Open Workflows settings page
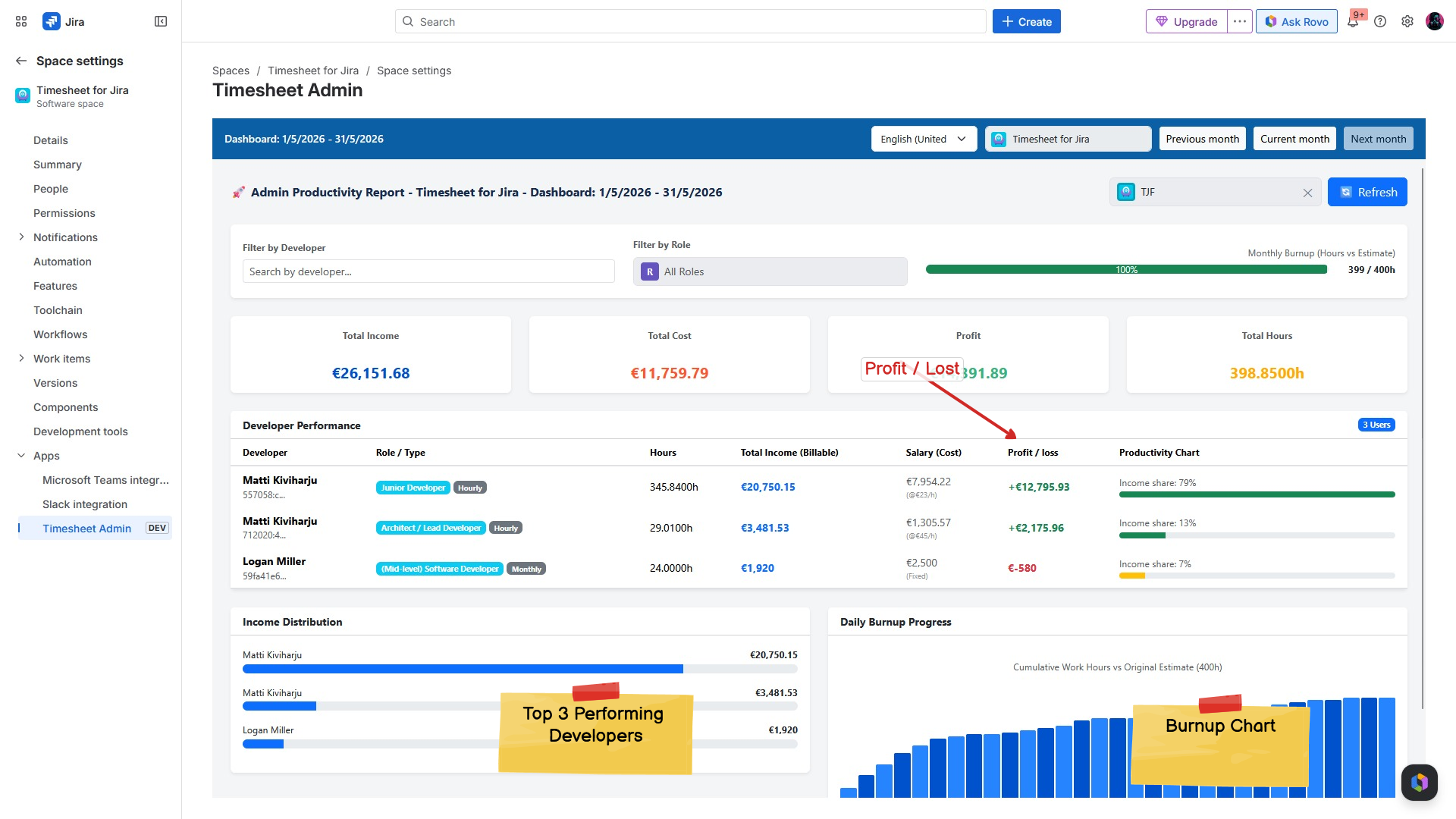 click(61, 334)
